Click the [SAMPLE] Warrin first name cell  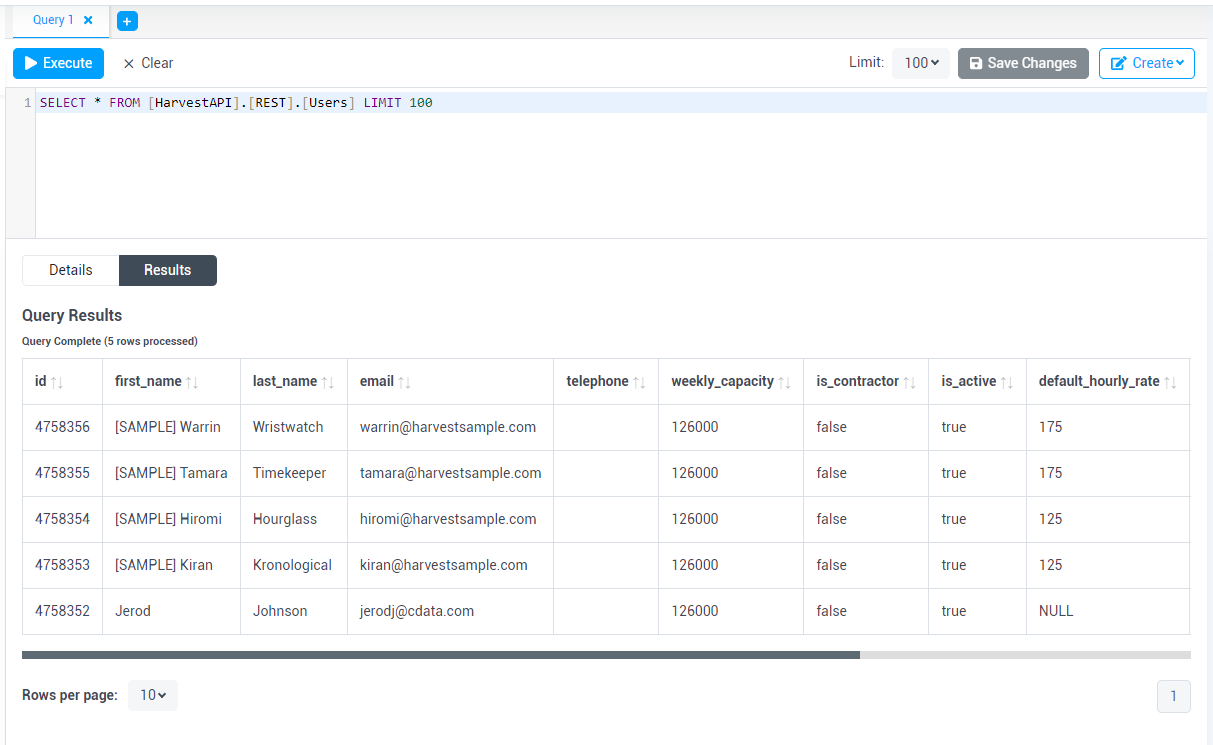click(171, 427)
